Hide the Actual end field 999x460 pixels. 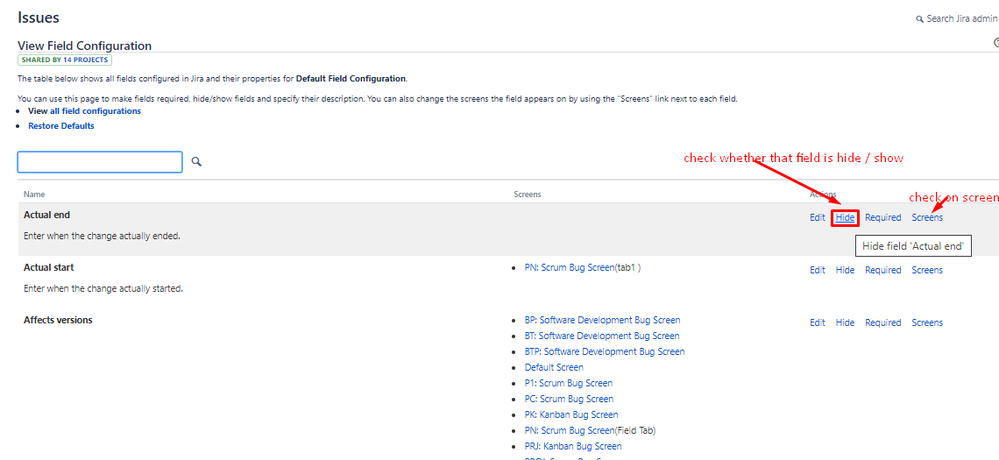point(845,218)
